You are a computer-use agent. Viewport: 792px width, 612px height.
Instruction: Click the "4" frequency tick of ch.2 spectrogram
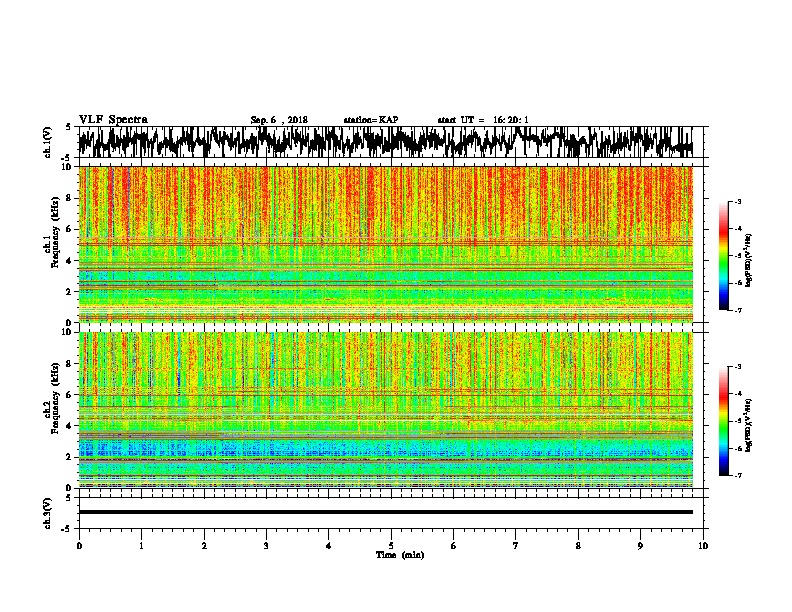pyautogui.click(x=70, y=426)
